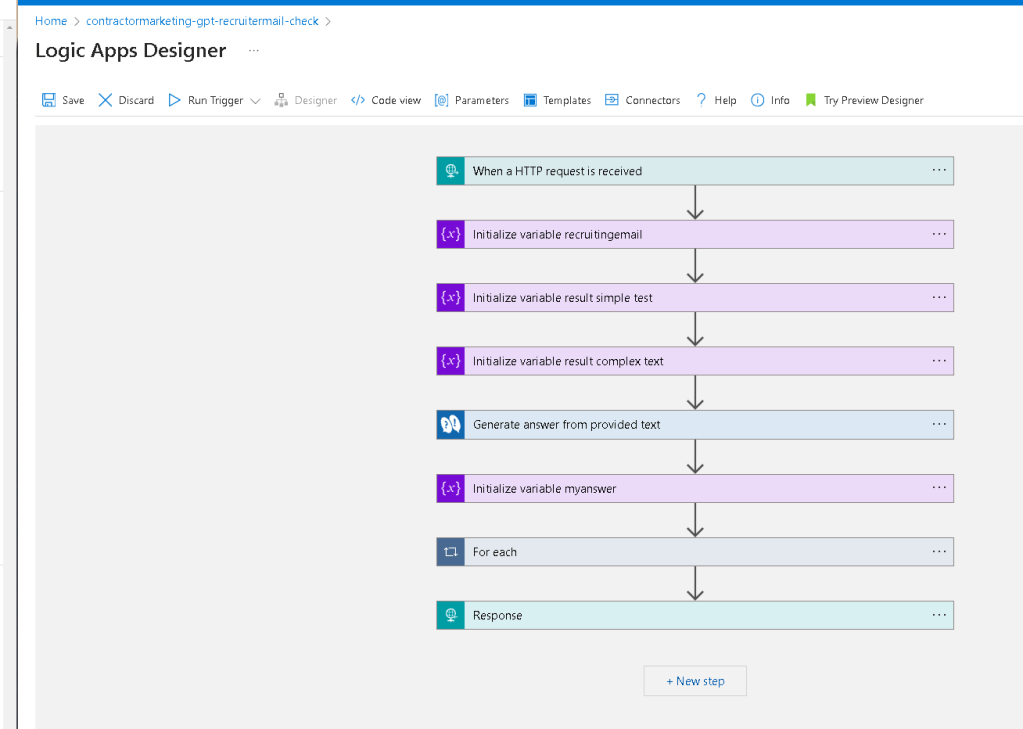This screenshot has height=729, width=1023.
Task: Click the Help question mark icon
Action: [701, 100]
